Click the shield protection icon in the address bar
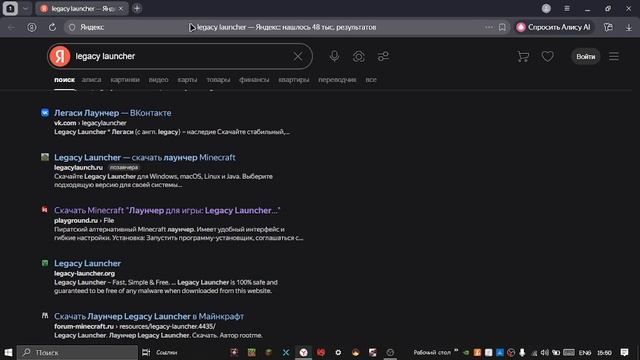Image resolution: width=640 pixels, height=360 pixels. click(72, 27)
